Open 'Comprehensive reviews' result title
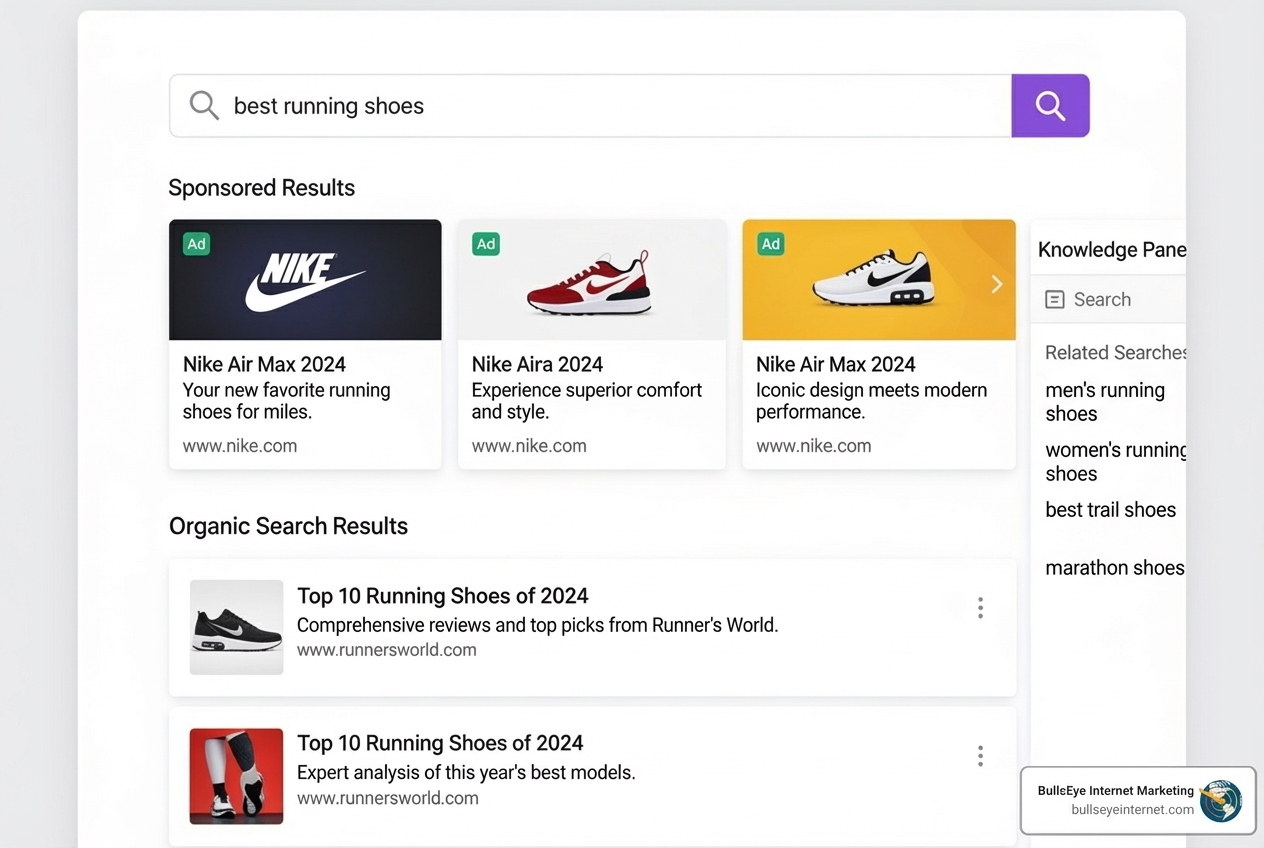This screenshot has height=848, width=1264. (x=443, y=596)
